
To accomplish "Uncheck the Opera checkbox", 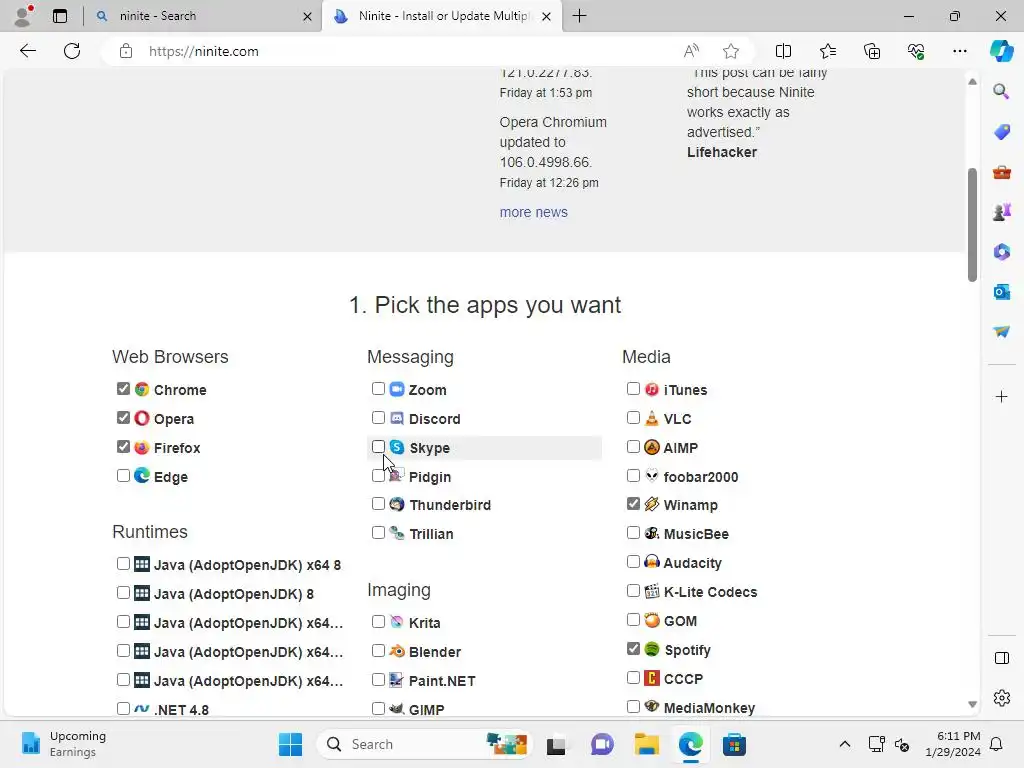I will (123, 417).
